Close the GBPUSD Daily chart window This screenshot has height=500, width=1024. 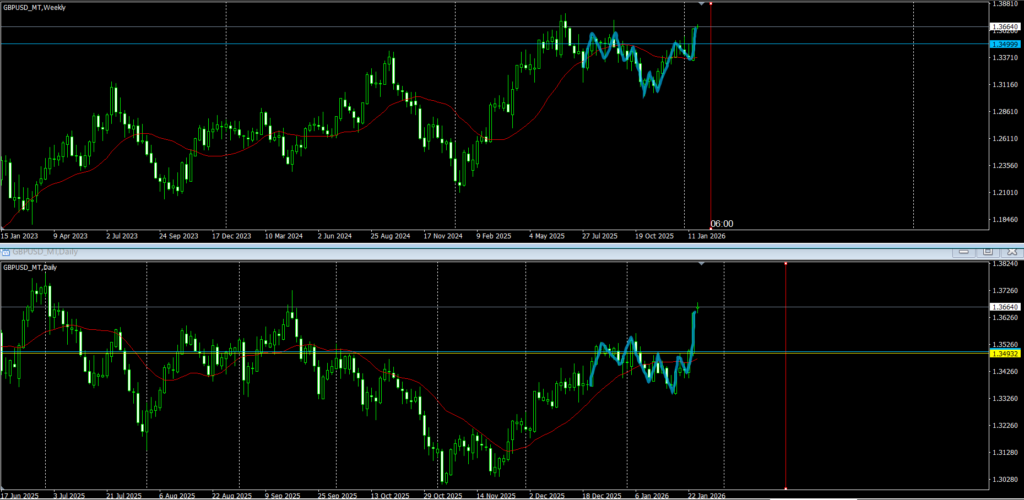(1010, 251)
